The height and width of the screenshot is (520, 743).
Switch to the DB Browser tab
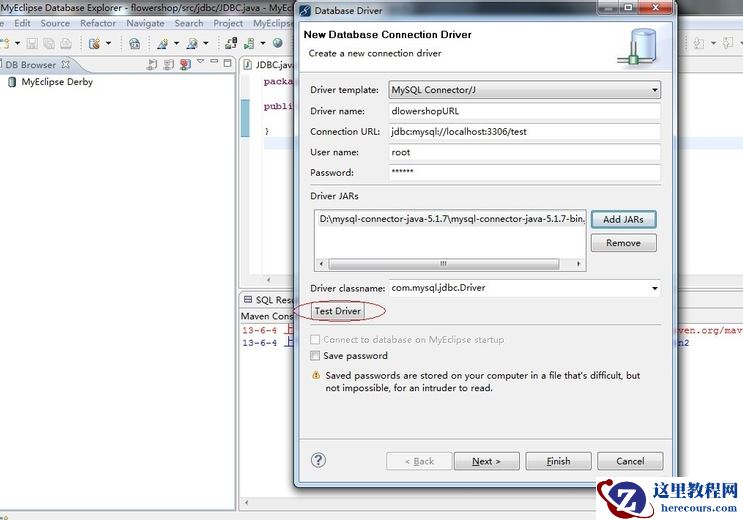[31, 64]
